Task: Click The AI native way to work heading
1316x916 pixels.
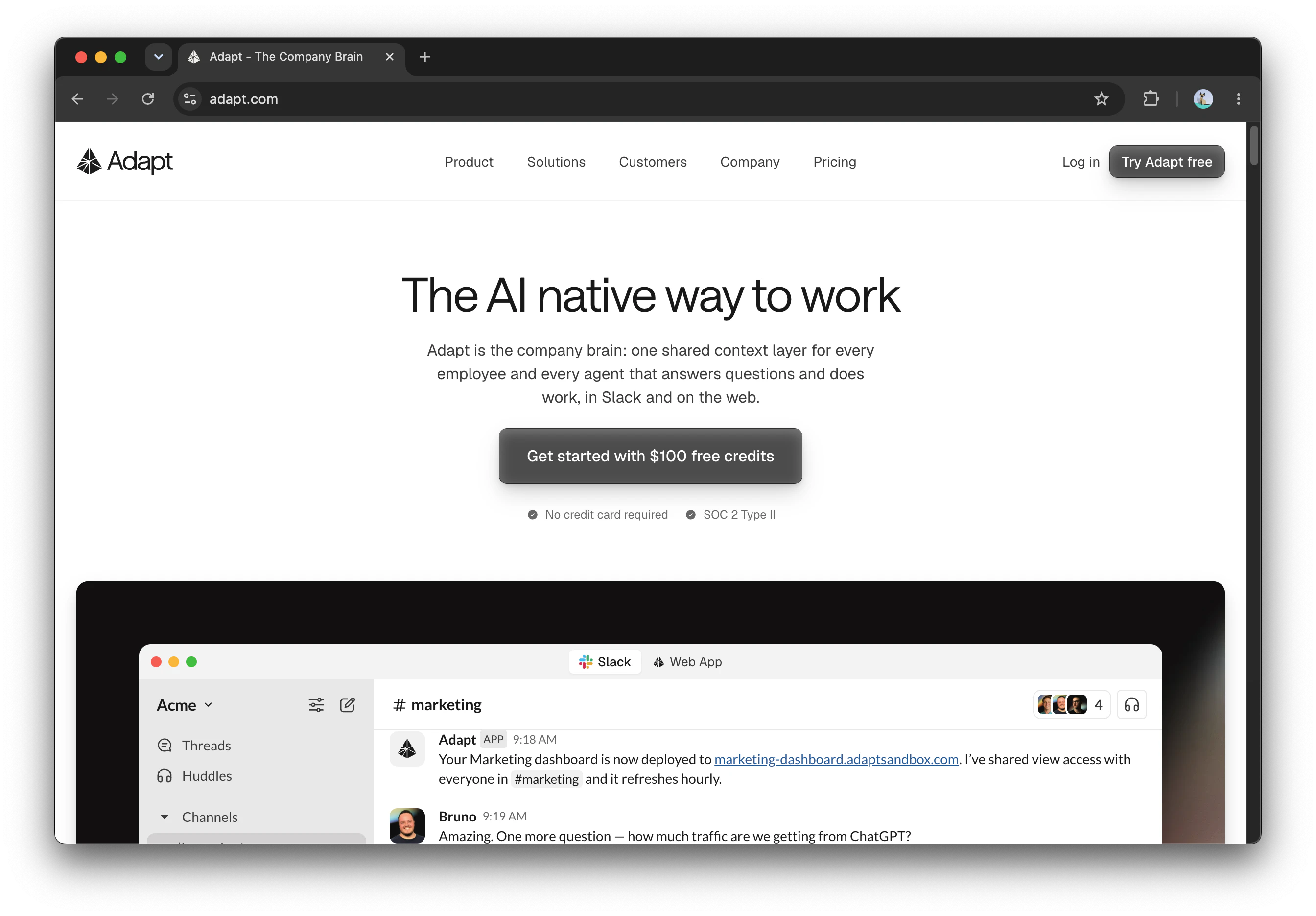Action: 651,296
